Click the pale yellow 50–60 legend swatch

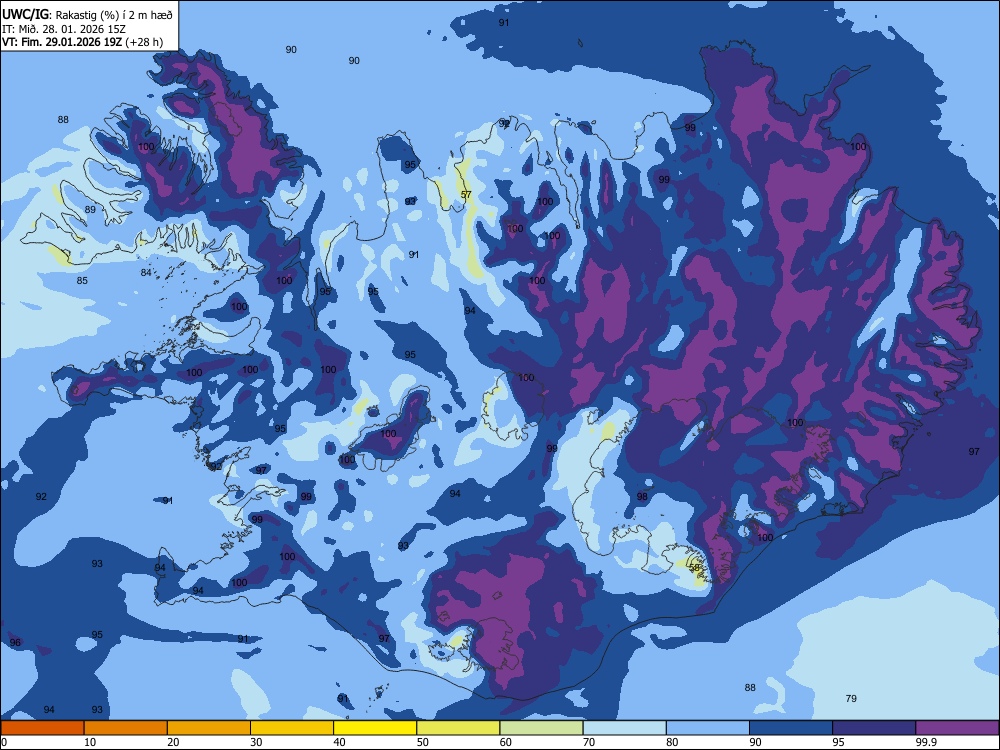click(x=458, y=728)
